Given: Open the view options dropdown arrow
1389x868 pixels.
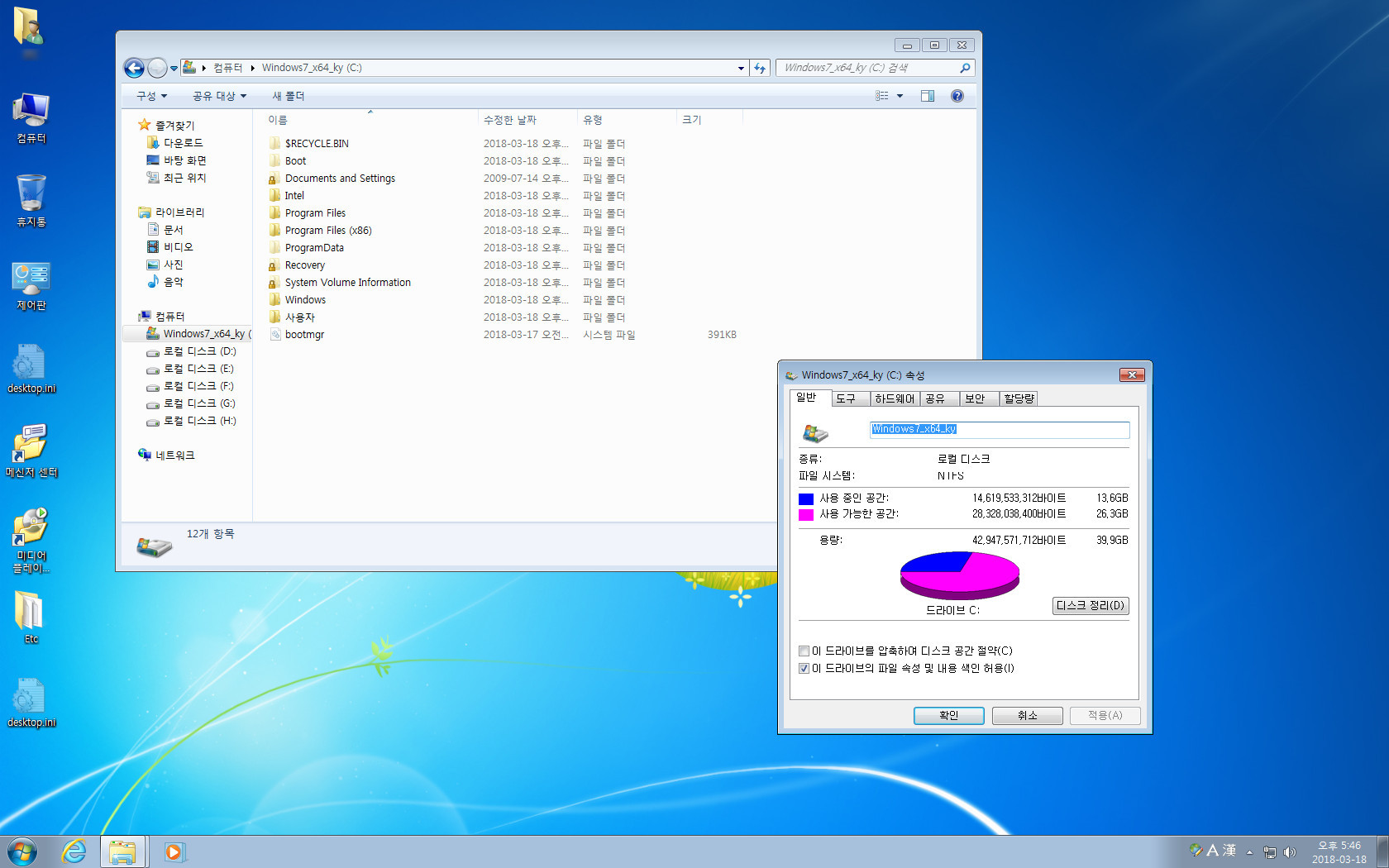Looking at the screenshot, I should click(900, 96).
